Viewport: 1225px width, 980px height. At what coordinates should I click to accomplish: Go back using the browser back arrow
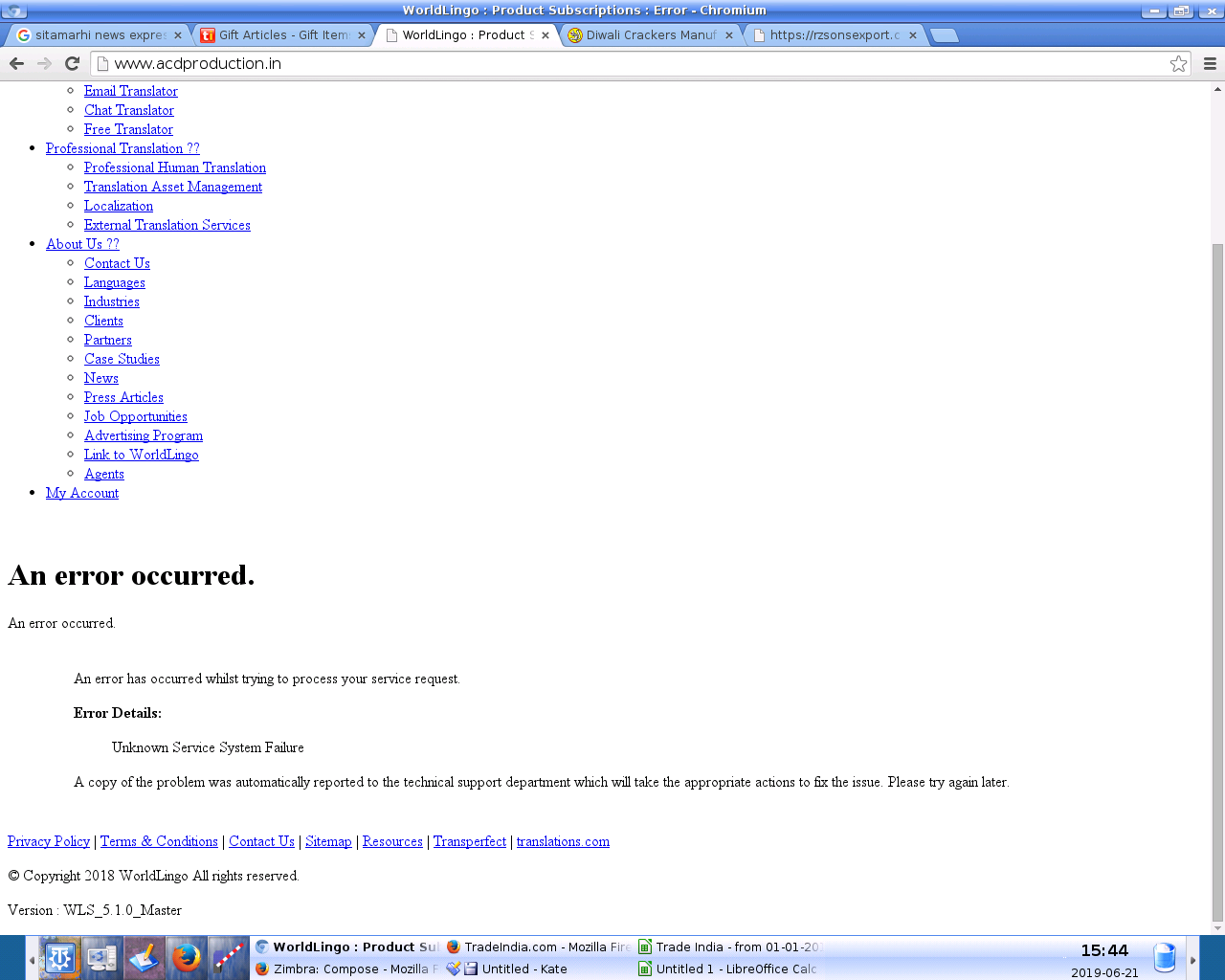click(16, 63)
